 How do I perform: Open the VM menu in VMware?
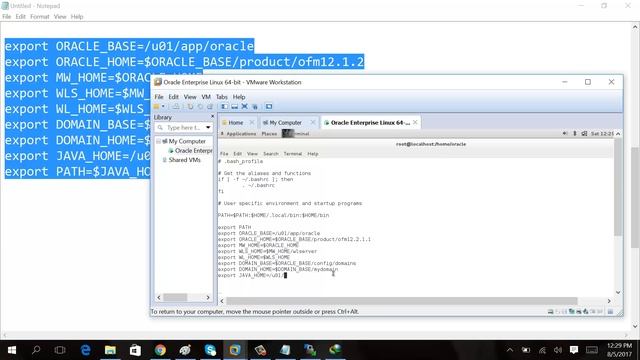point(206,97)
